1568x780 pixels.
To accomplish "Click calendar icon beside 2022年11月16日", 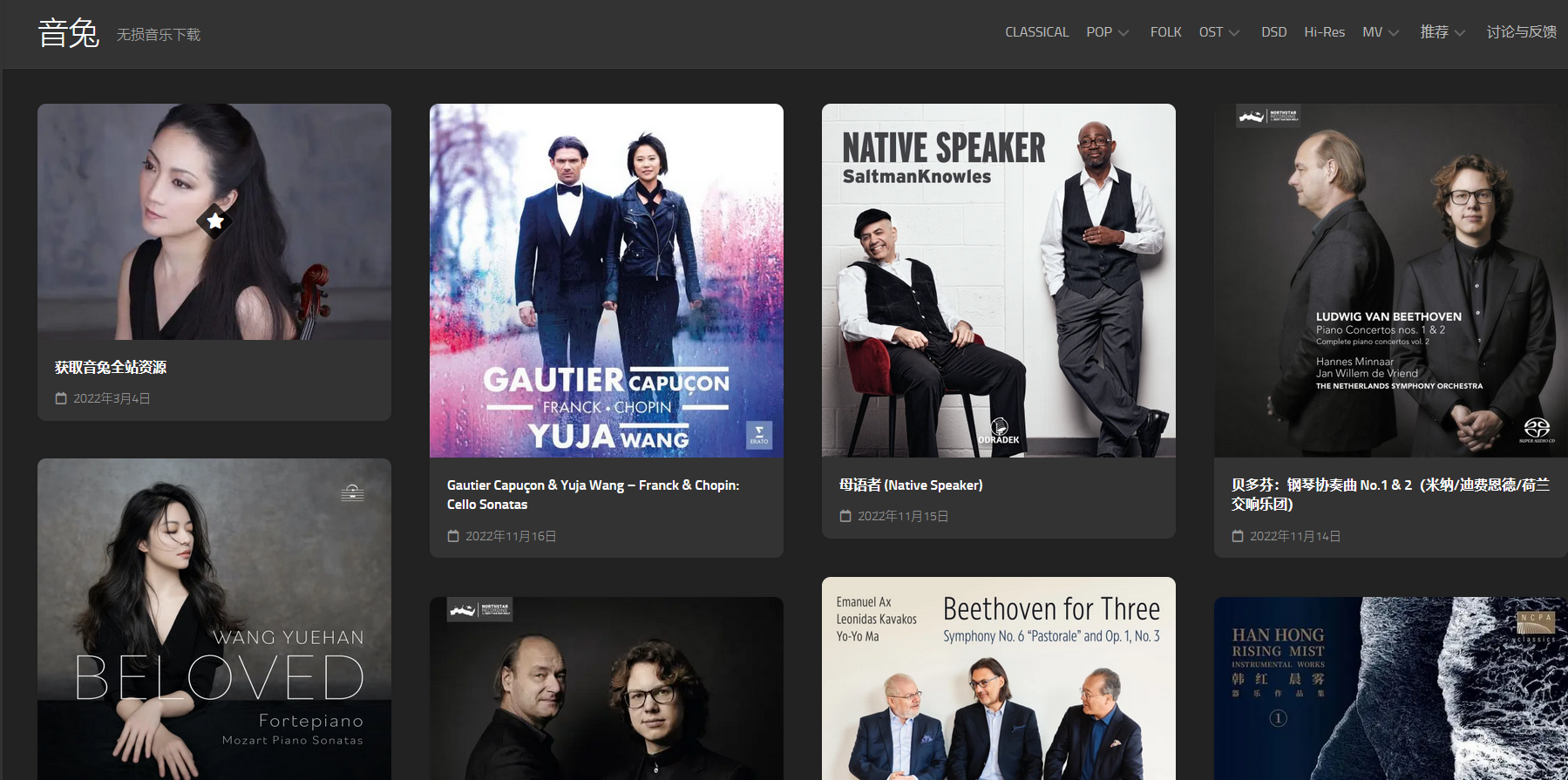I will 453,536.
